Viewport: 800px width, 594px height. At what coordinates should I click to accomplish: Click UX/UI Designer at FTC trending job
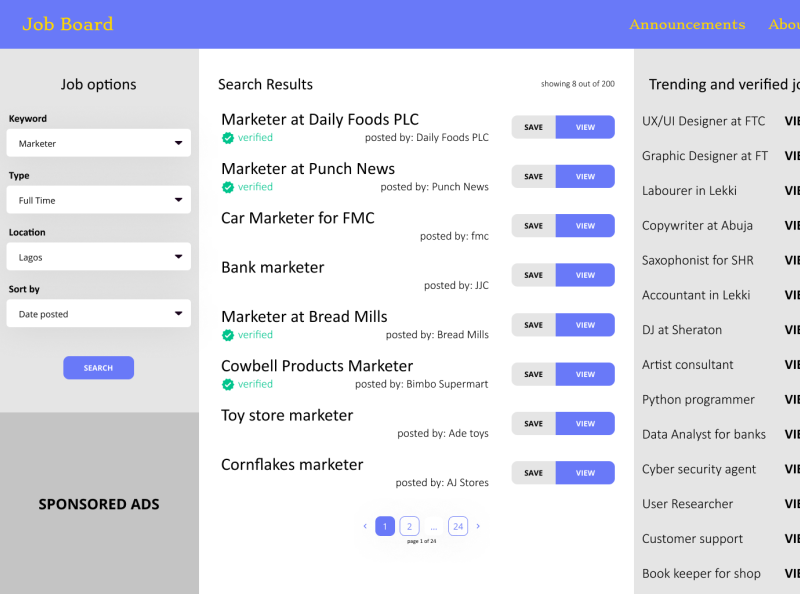(x=704, y=121)
